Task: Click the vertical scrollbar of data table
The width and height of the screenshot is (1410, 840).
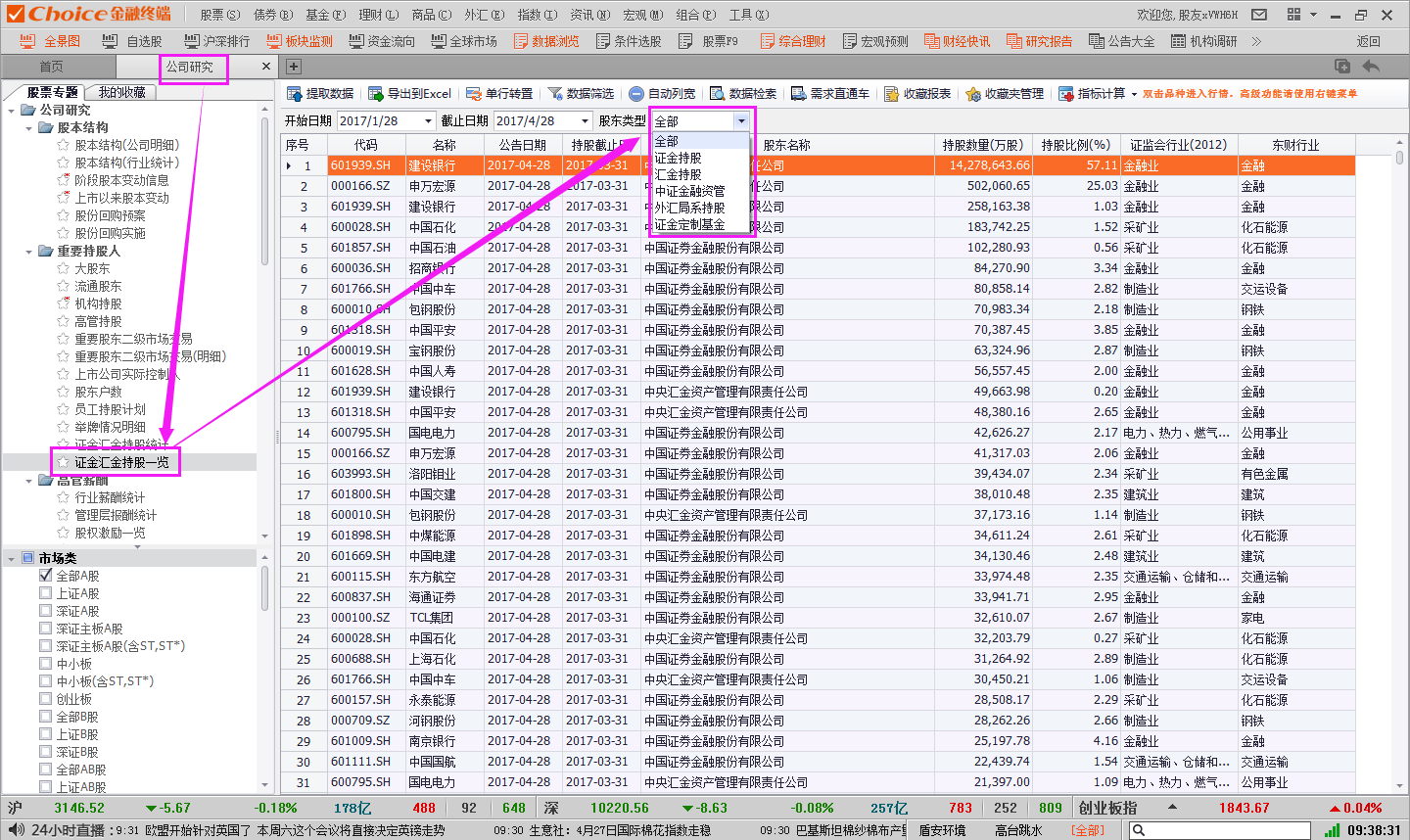Action: tap(1399, 470)
